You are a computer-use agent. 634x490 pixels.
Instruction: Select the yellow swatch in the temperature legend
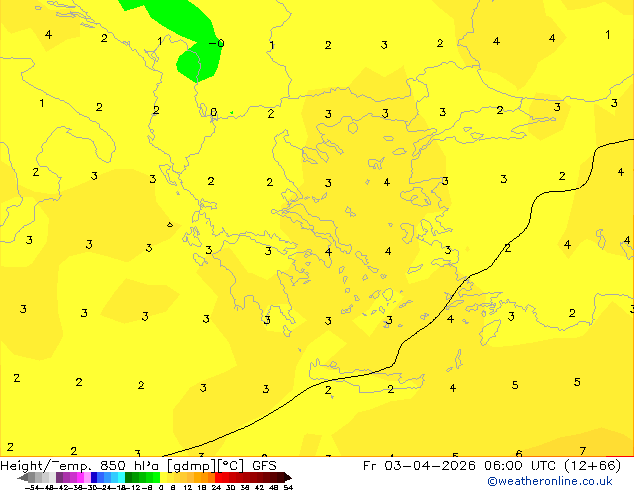[x=163, y=478]
